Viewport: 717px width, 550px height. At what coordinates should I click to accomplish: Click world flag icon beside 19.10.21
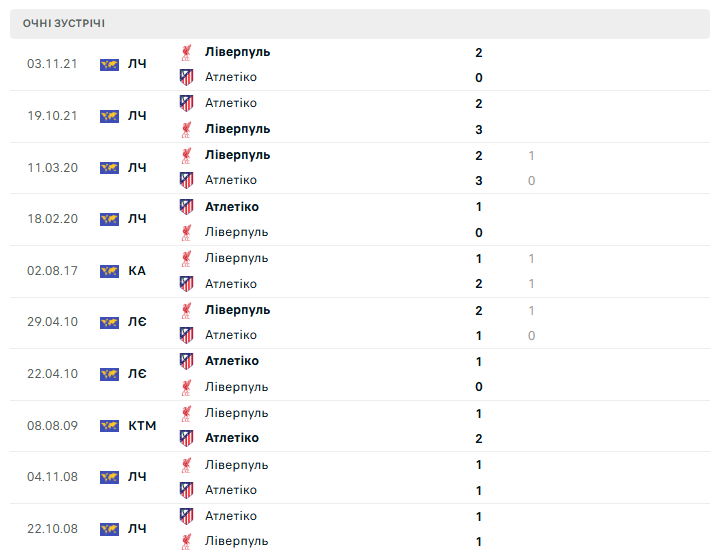click(109, 116)
